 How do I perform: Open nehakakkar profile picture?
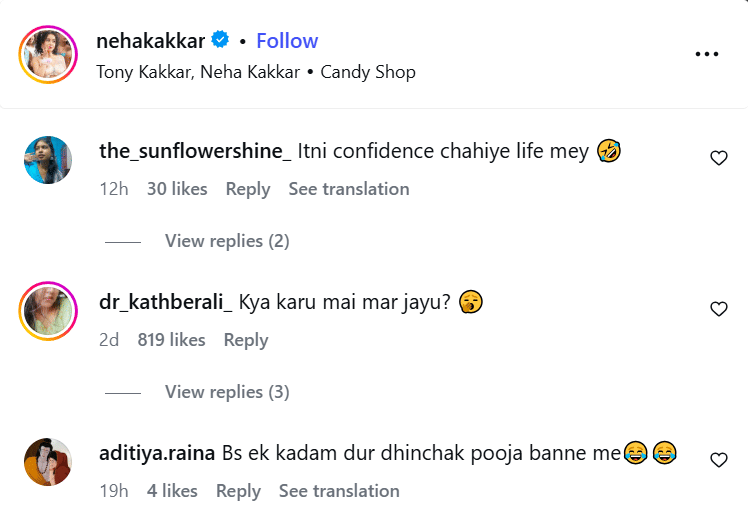pyautogui.click(x=48, y=55)
